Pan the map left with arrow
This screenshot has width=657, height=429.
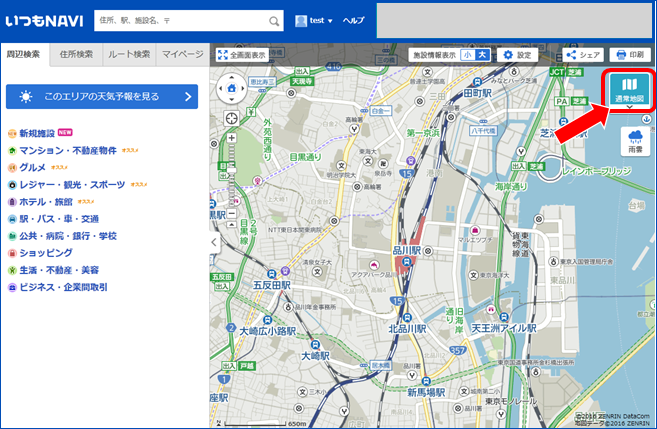221,88
